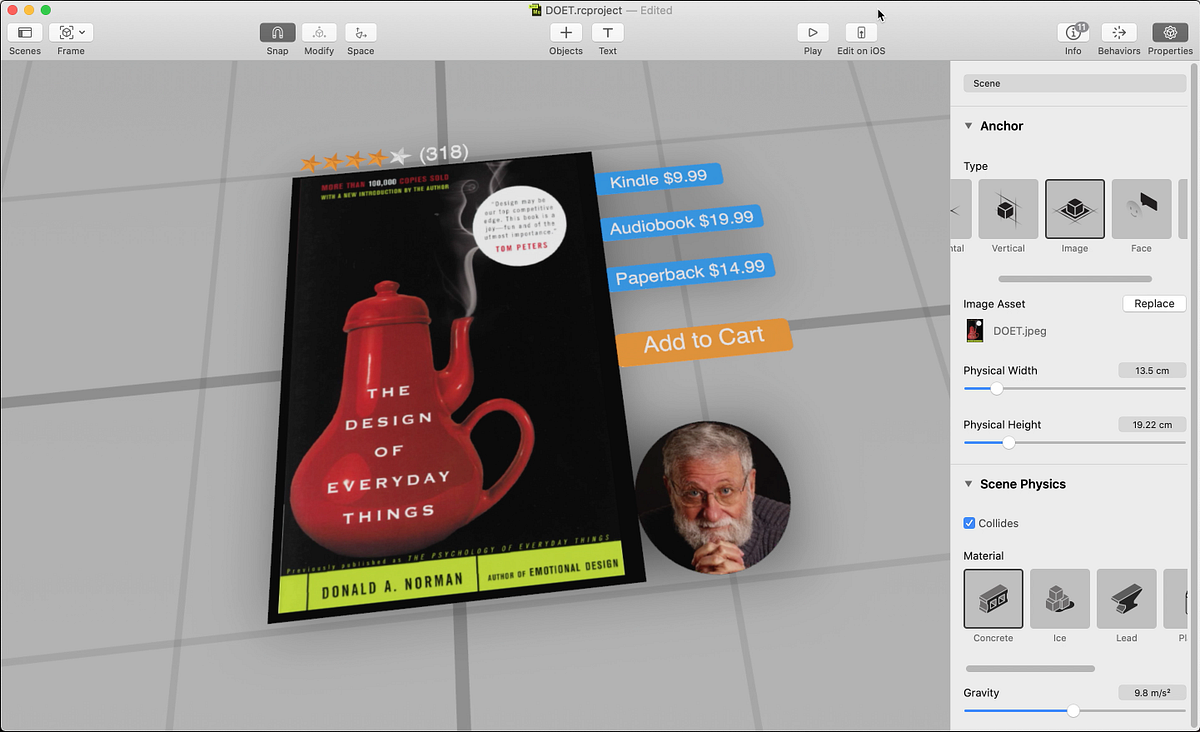
Task: Play the scene preview
Action: coord(813,33)
